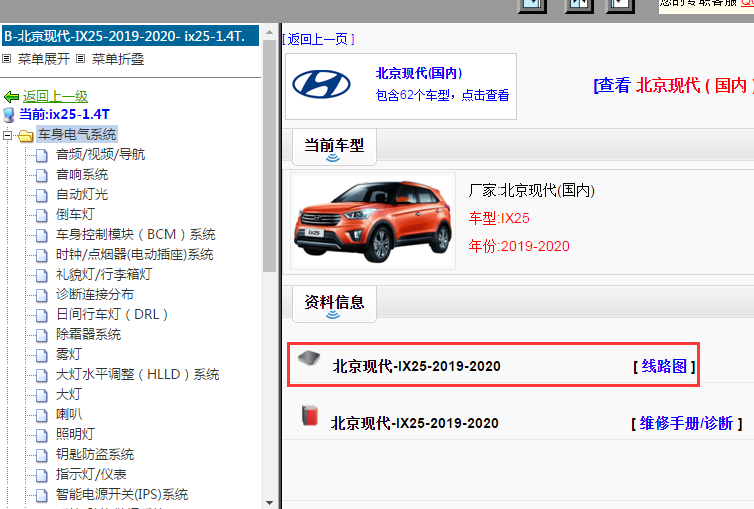Screen dimensions: 754x509
Task: Click the 菜单展开 list icon
Action: pos(7,59)
